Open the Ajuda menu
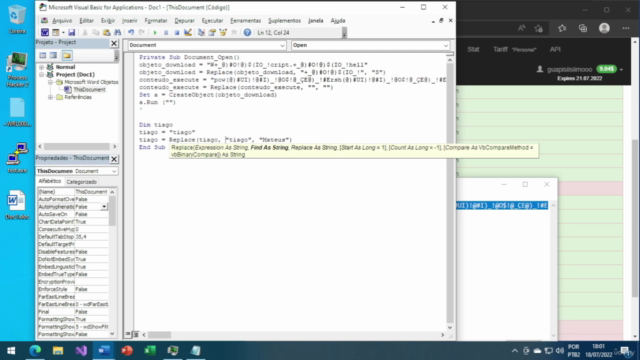Image resolution: width=640 pixels, height=360 pixels. (x=338, y=20)
